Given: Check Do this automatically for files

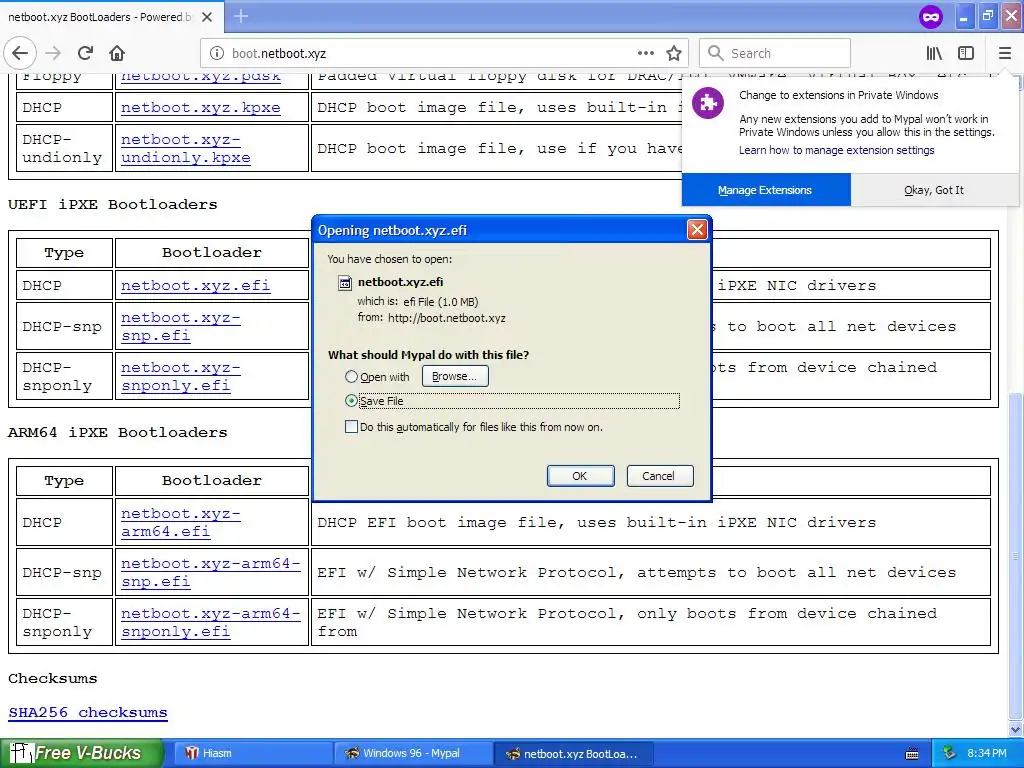Looking at the screenshot, I should click(x=351, y=427).
